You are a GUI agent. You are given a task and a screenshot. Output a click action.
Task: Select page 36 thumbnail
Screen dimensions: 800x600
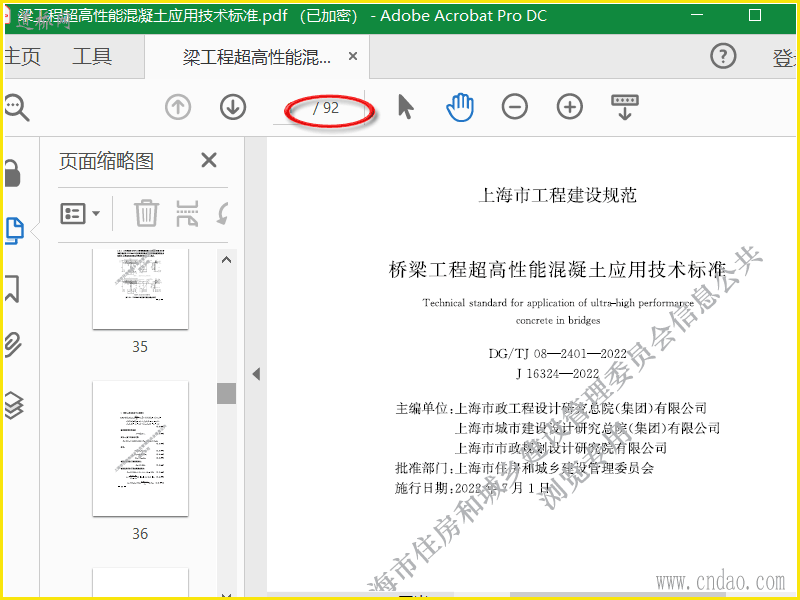click(x=140, y=448)
